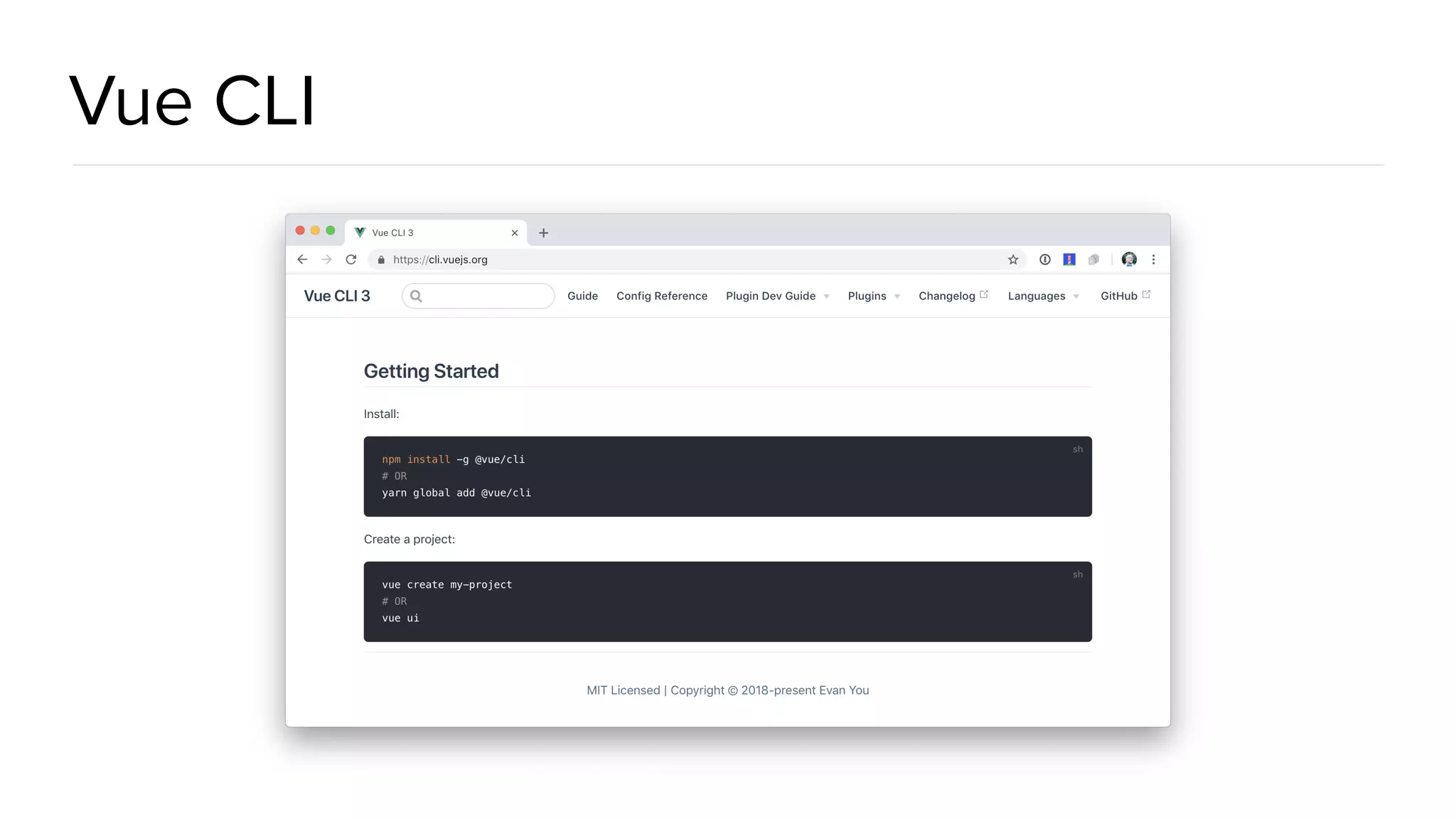Click the user profile avatar icon
This screenshot has height=819, width=1456.
(1129, 259)
